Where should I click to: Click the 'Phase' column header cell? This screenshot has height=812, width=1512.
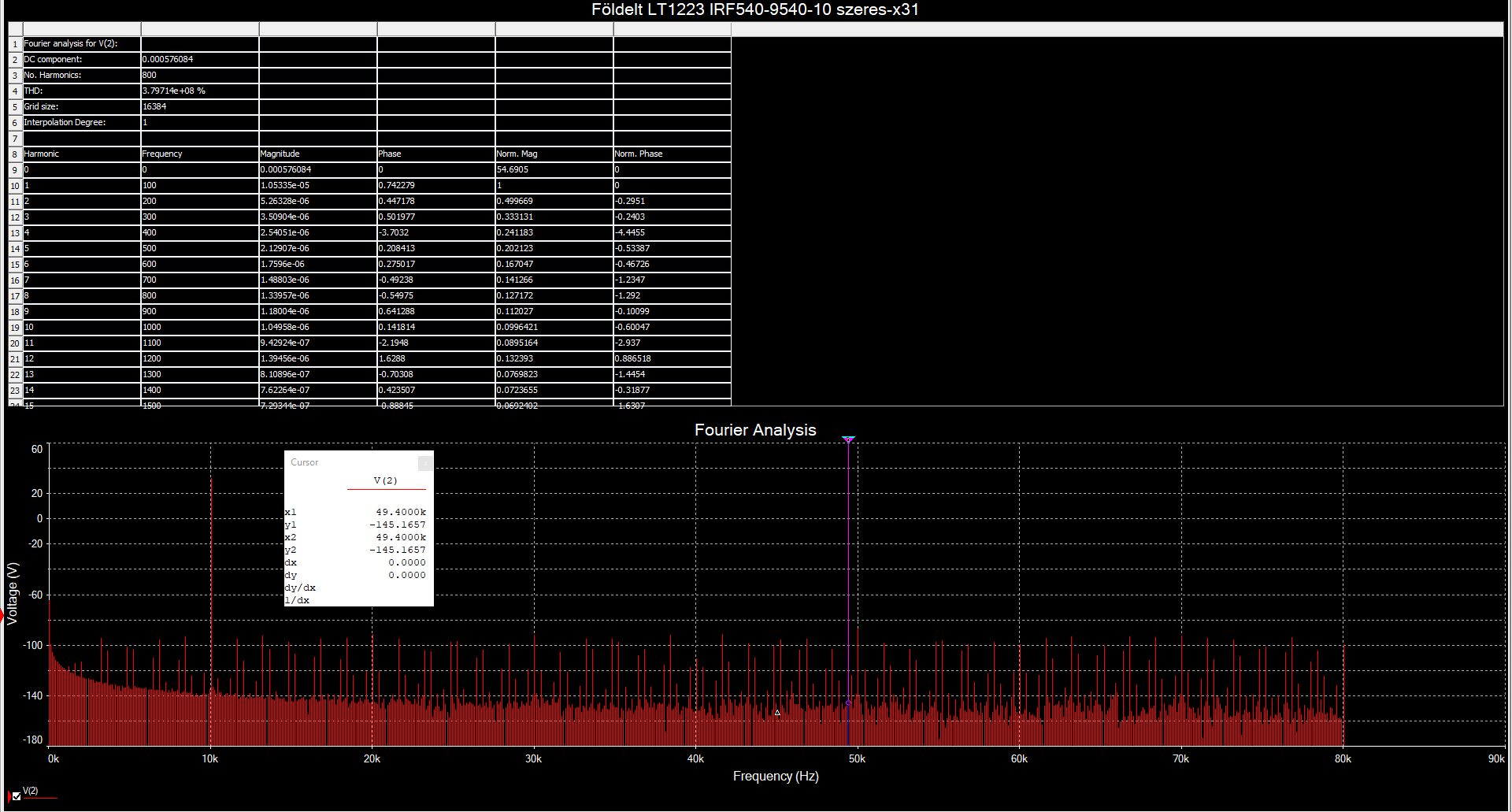(436, 154)
